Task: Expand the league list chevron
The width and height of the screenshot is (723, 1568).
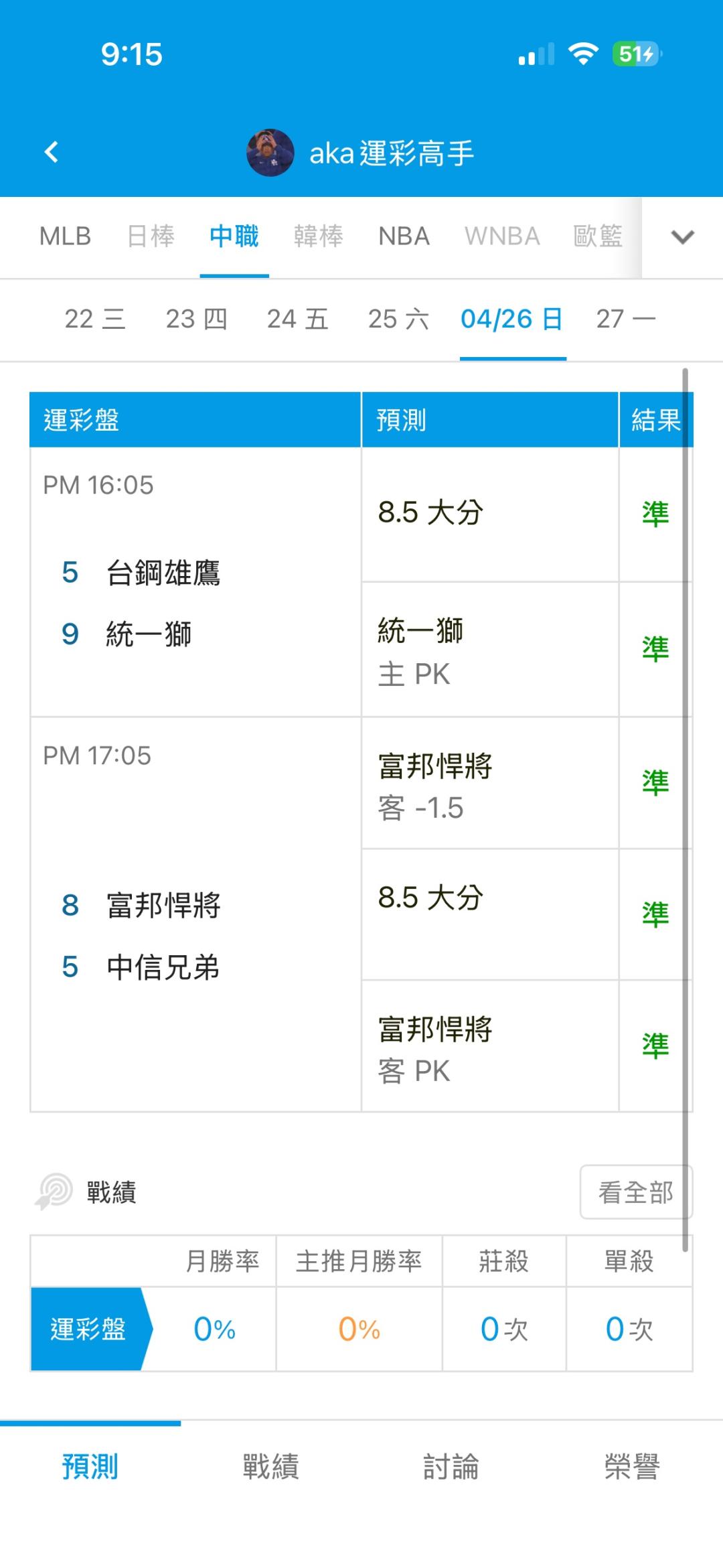Action: [682, 237]
